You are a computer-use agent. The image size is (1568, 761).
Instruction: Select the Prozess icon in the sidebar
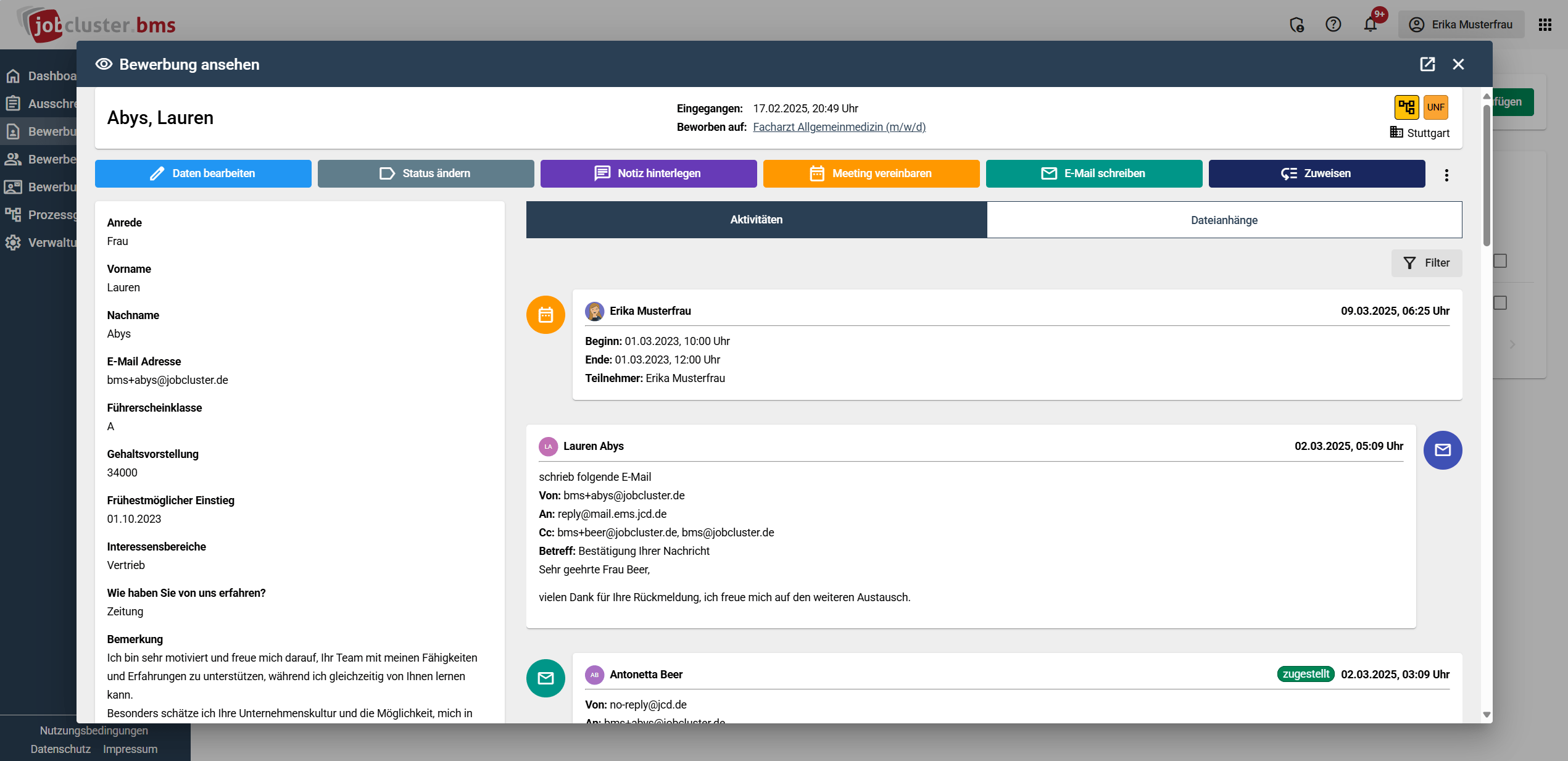[14, 215]
